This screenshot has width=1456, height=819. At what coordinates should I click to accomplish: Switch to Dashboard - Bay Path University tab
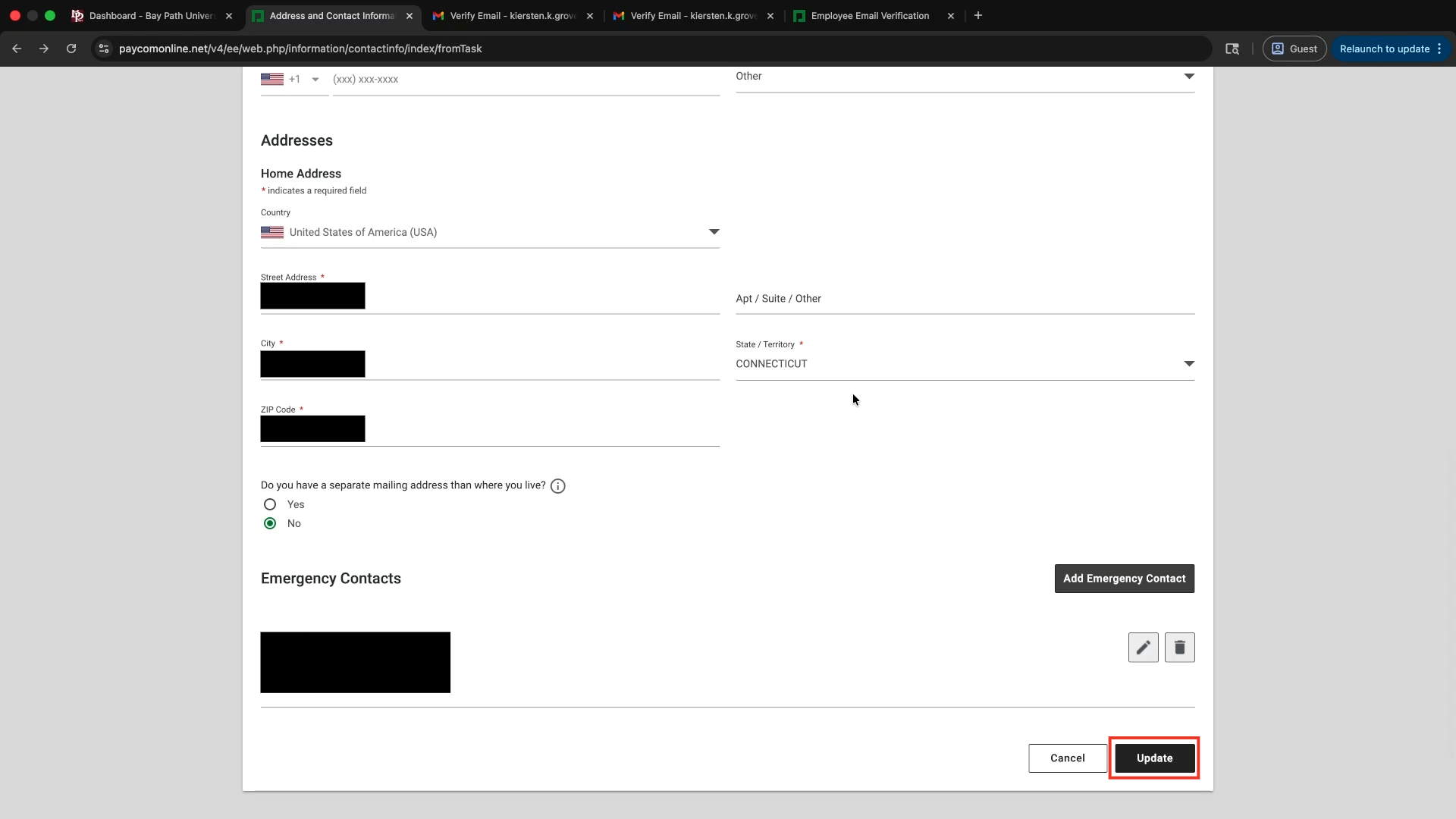coord(152,15)
